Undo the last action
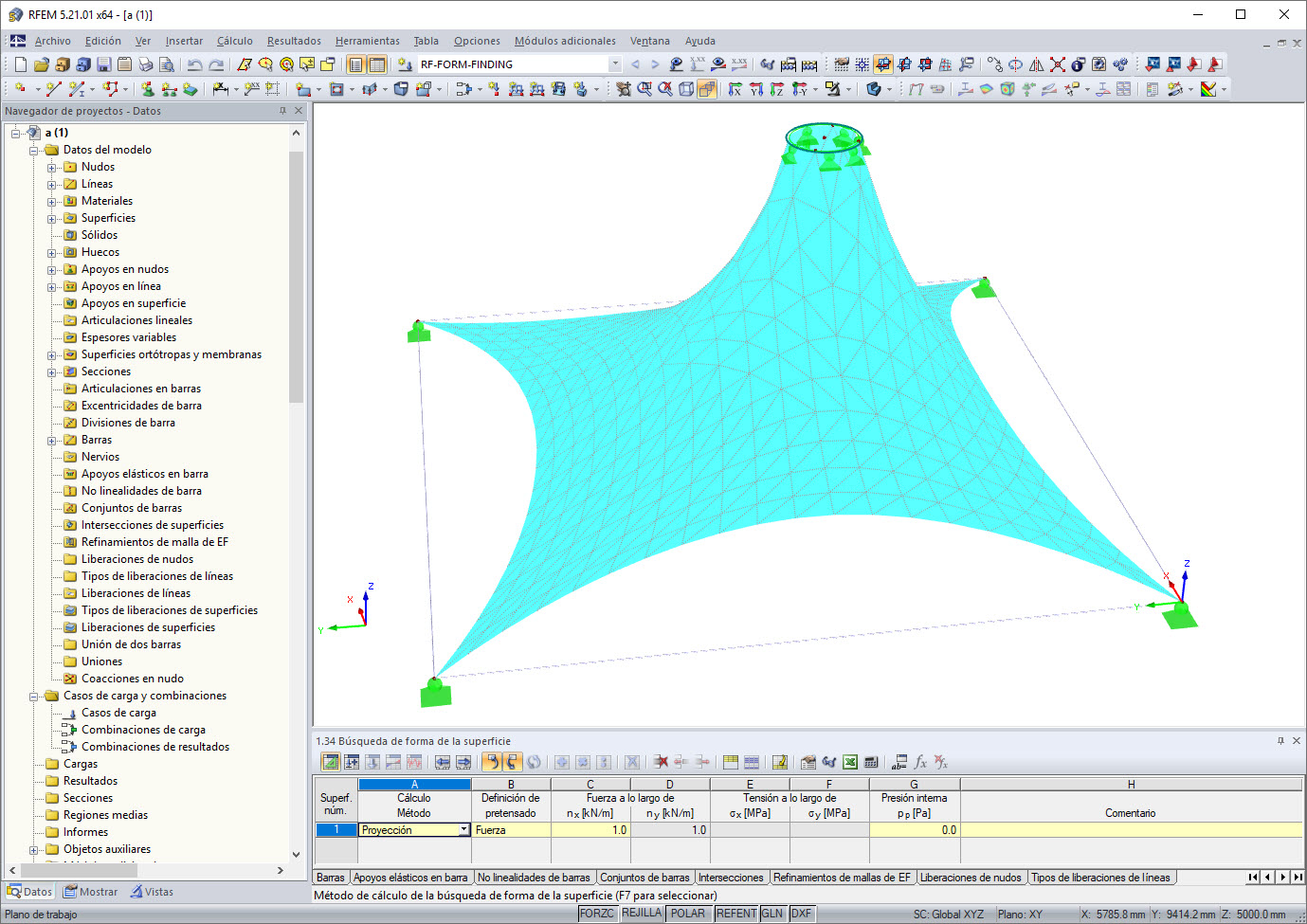Viewport: 1307px width, 924px height. (x=194, y=64)
